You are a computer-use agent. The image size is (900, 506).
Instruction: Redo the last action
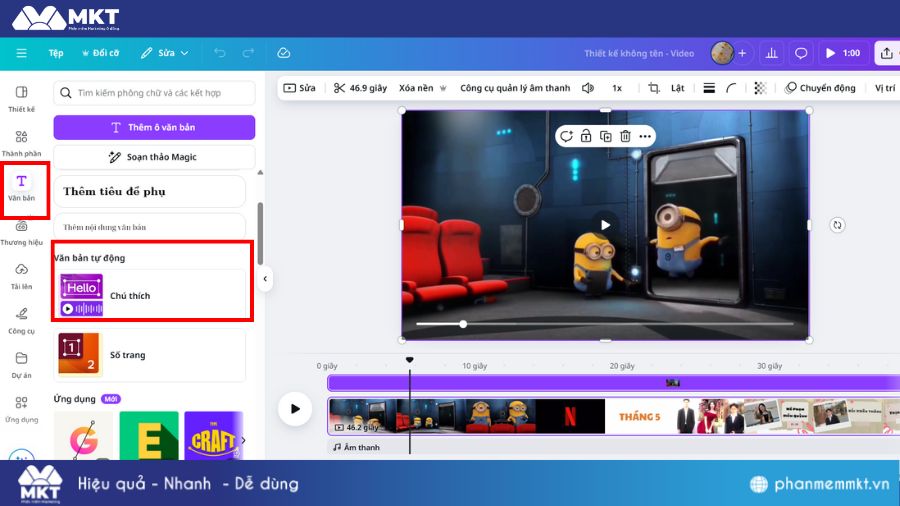click(248, 53)
